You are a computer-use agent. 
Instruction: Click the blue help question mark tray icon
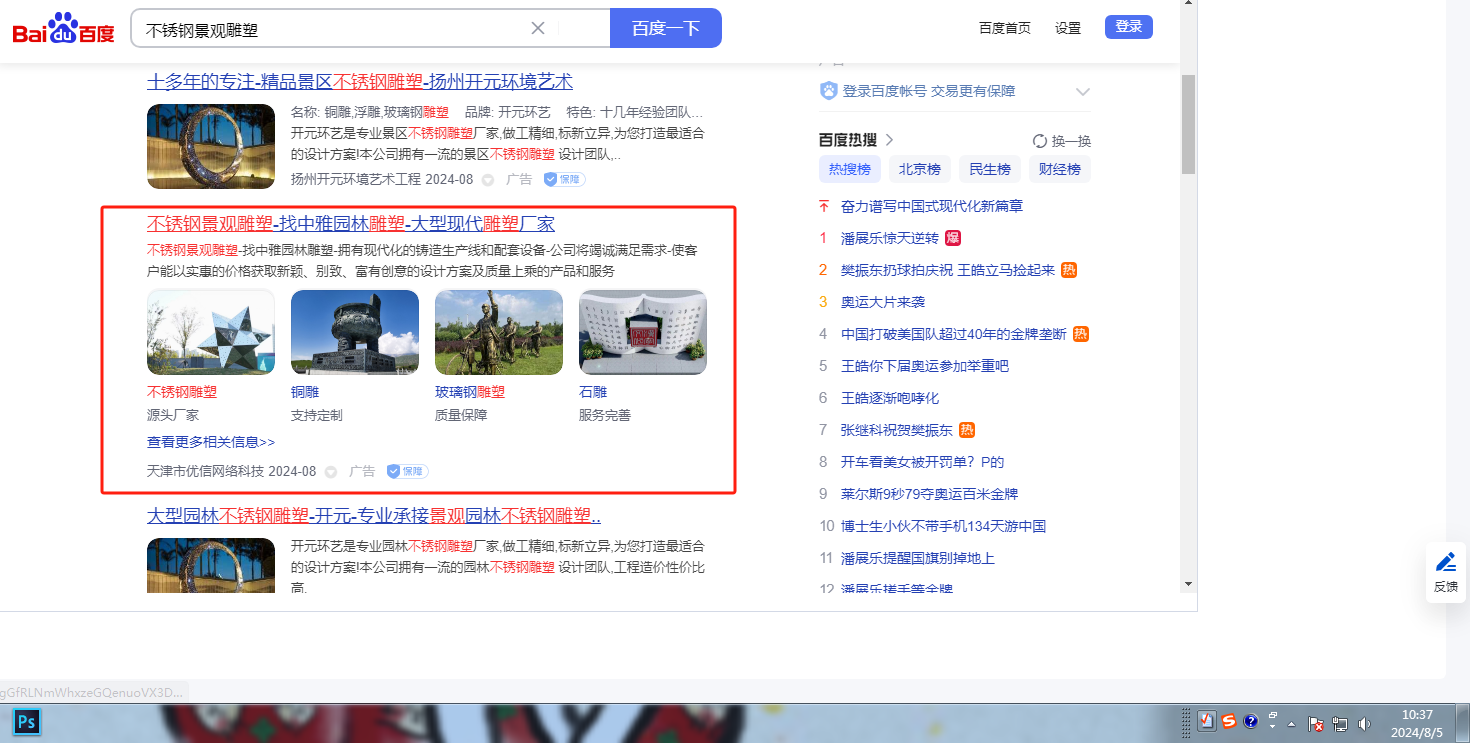tap(1250, 722)
